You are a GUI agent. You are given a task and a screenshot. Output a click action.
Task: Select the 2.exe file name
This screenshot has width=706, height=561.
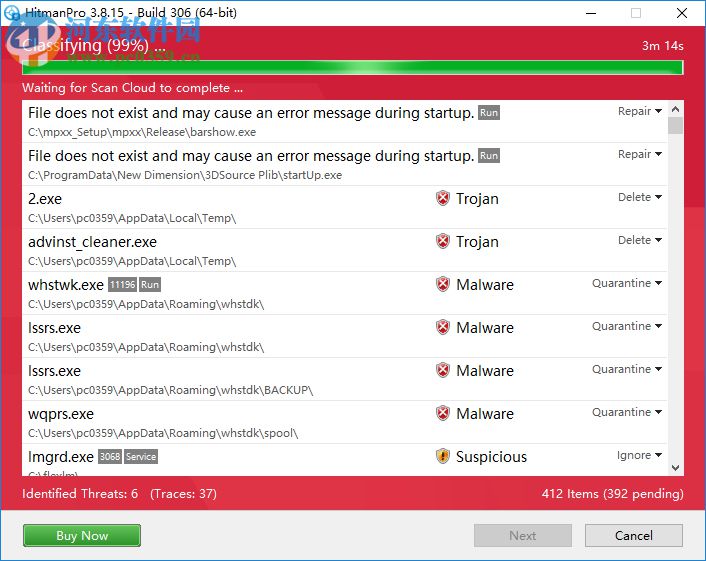[45, 199]
